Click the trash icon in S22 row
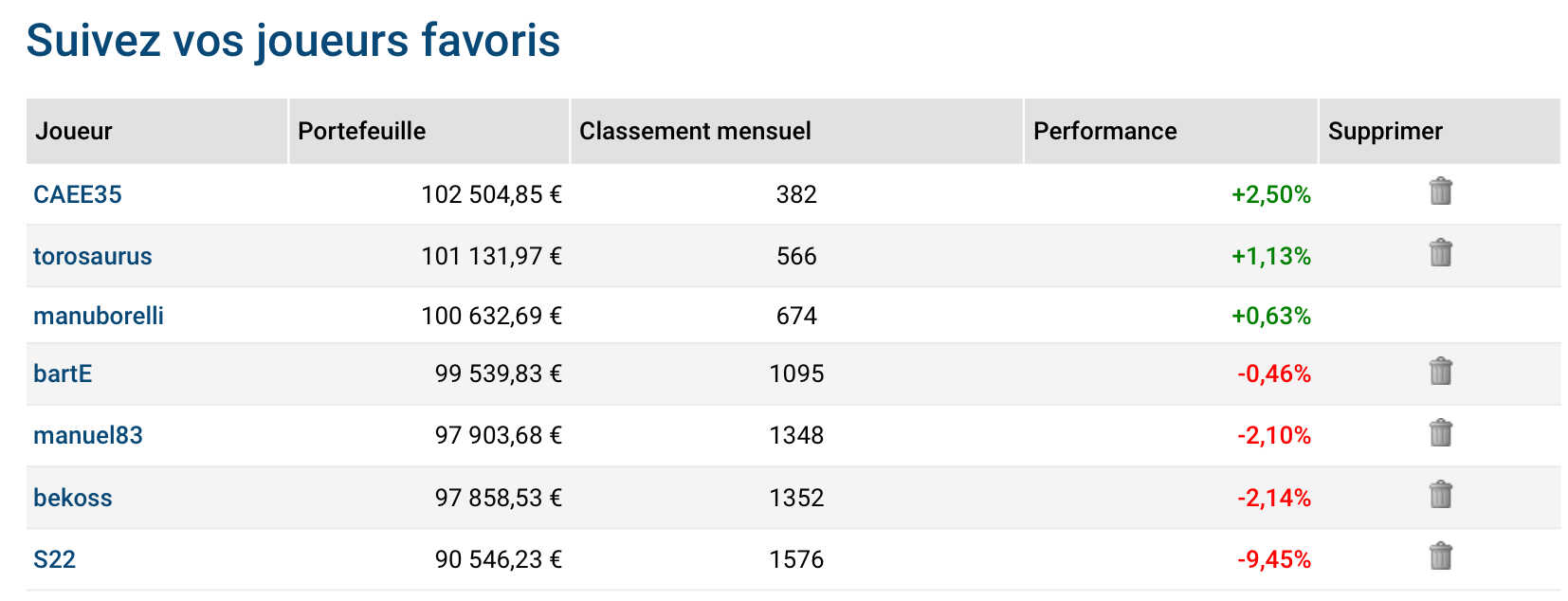Image resolution: width=1568 pixels, height=601 pixels. (x=1440, y=555)
